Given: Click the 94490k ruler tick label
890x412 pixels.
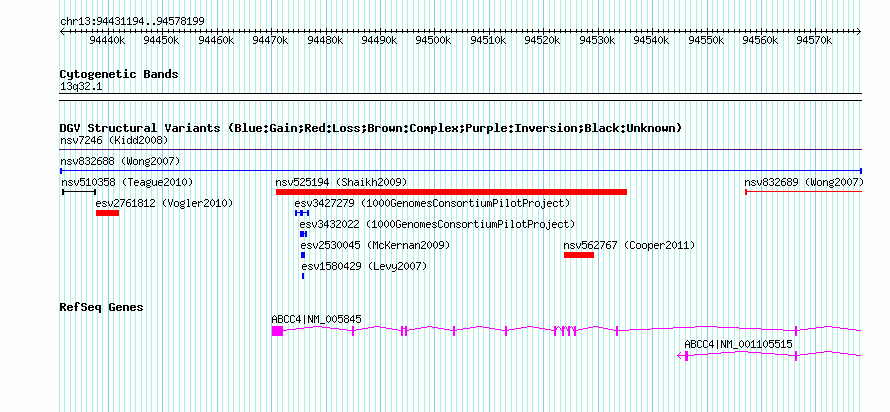Looking at the screenshot, I should click(380, 40).
